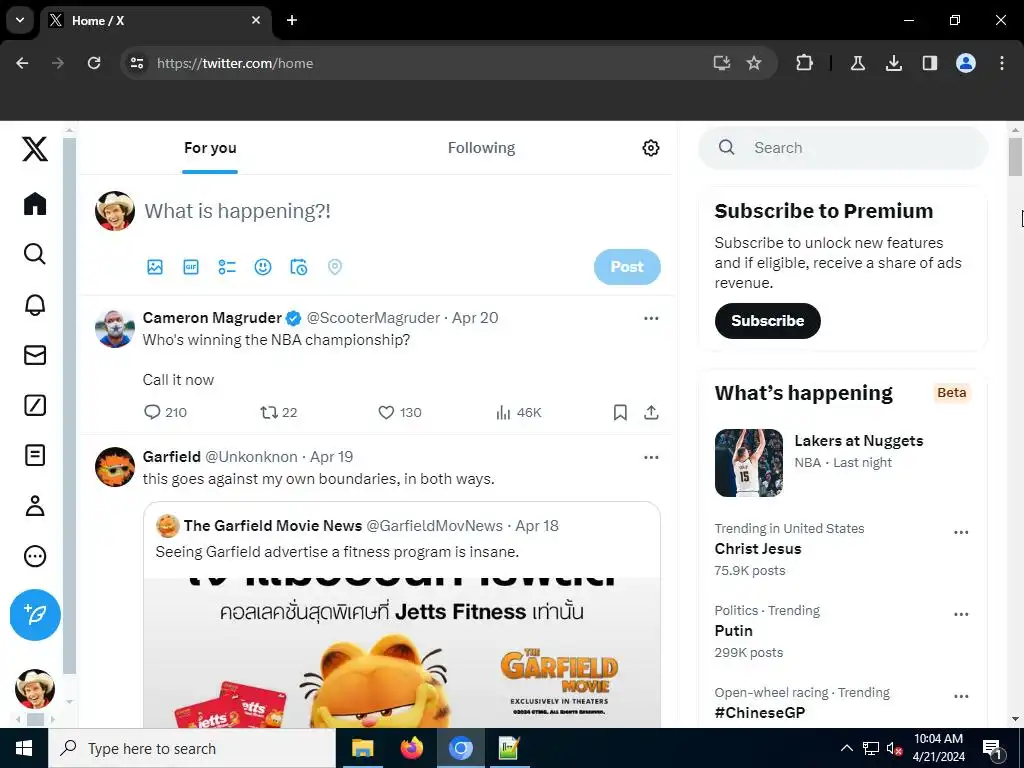The height and width of the screenshot is (768, 1024).
Task: Open Chrome three-dot menu
Action: 1002,63
